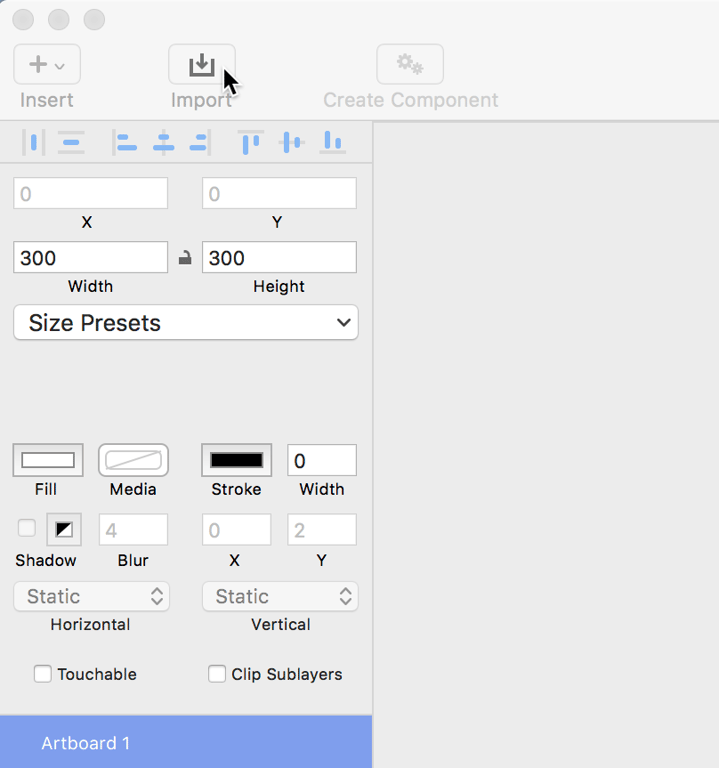Align layers to horizontal center

pyautogui.click(x=163, y=143)
